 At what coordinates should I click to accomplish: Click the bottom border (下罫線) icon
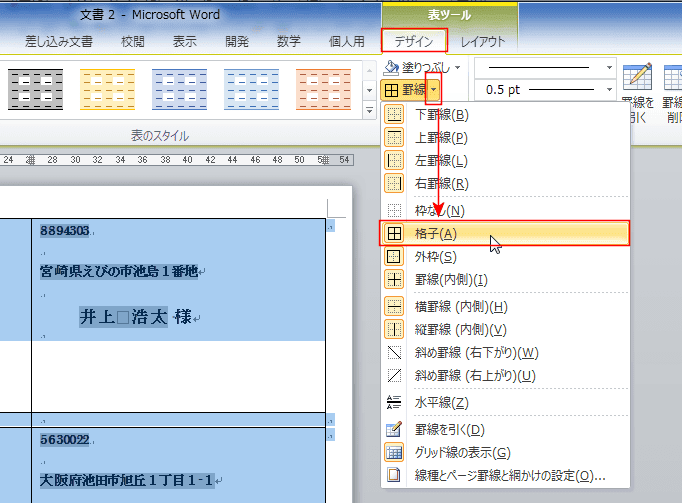pyautogui.click(x=395, y=114)
